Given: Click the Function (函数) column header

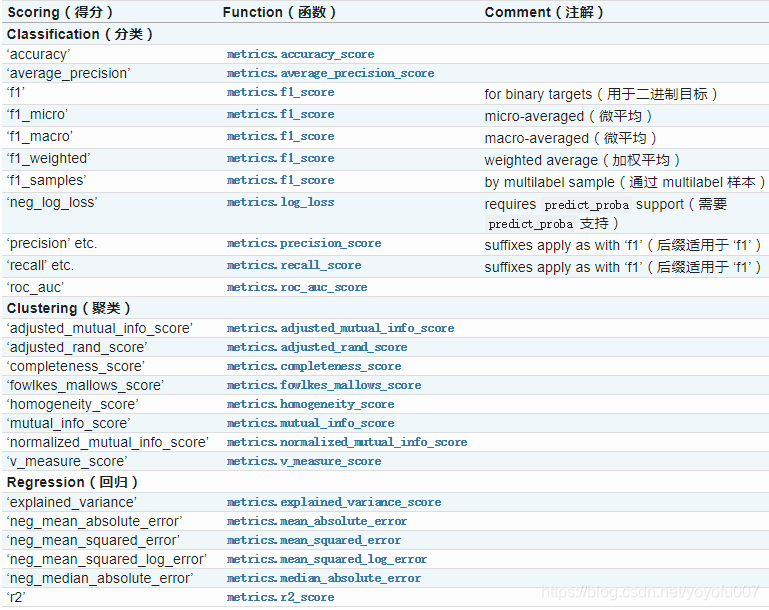Looking at the screenshot, I should [279, 12].
